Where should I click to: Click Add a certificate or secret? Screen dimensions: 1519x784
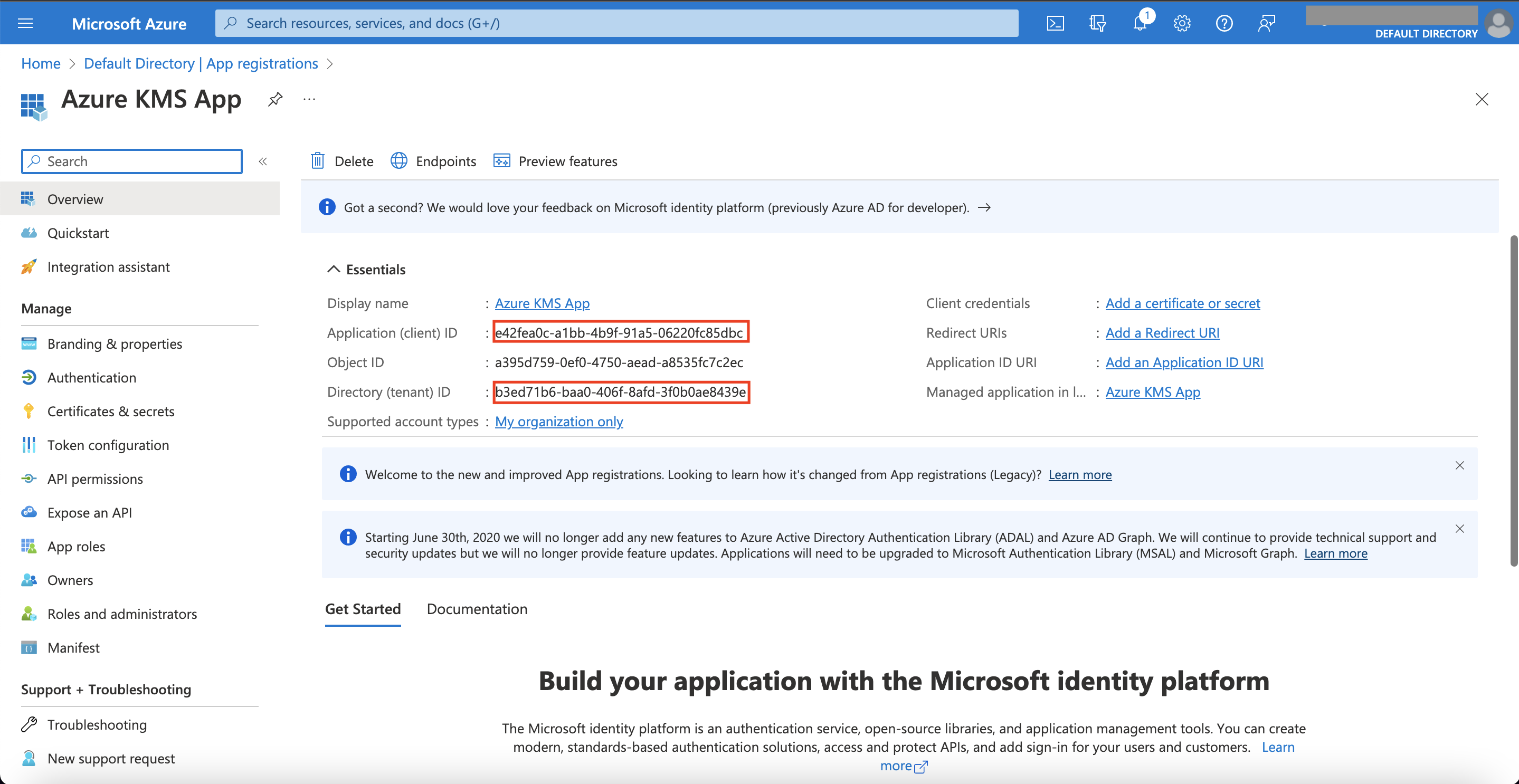[1182, 303]
